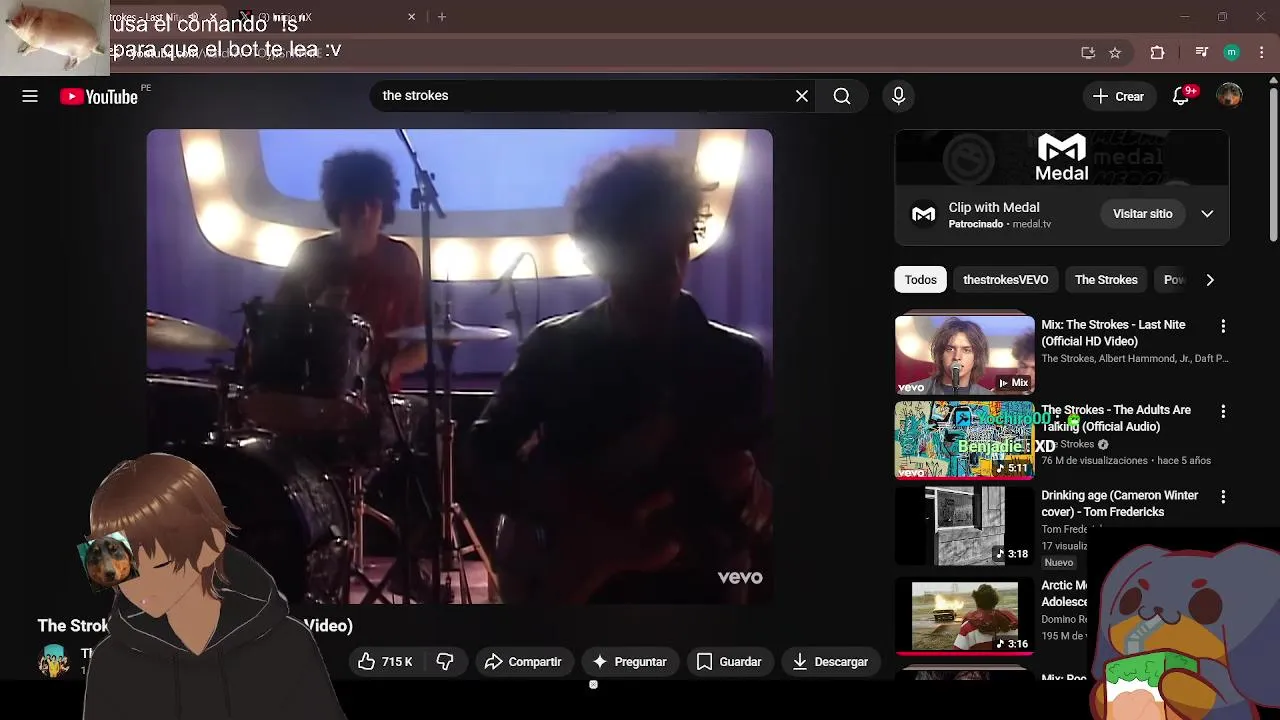1280x720 pixels.
Task: Run search with the magnifier button
Action: click(x=842, y=96)
